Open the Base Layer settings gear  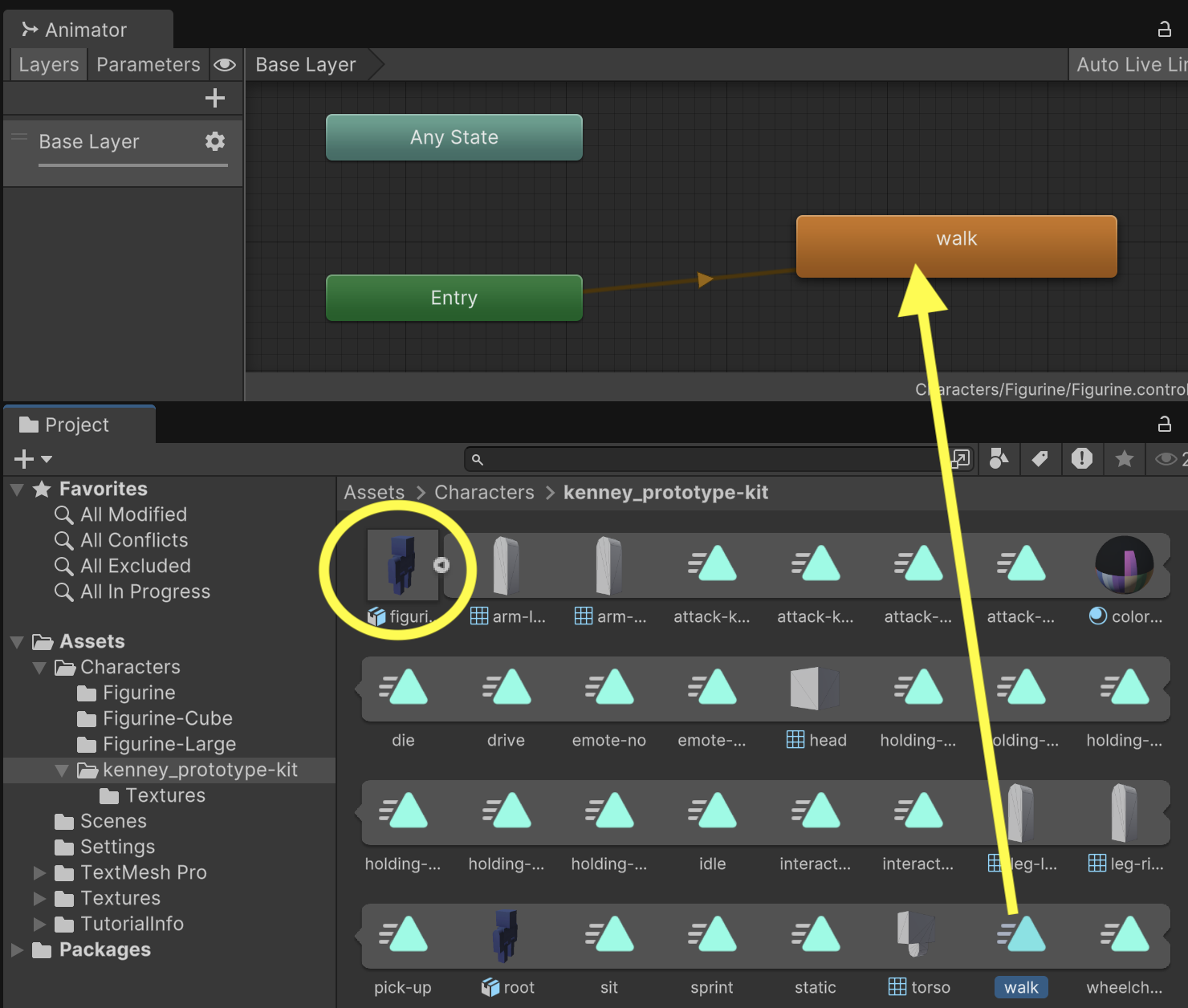click(x=214, y=141)
